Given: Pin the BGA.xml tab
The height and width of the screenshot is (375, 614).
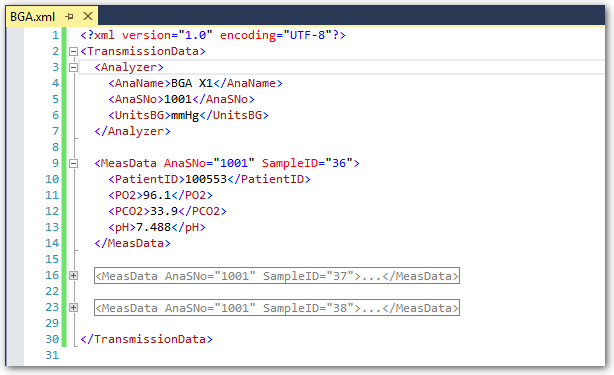Looking at the screenshot, I should (69, 16).
